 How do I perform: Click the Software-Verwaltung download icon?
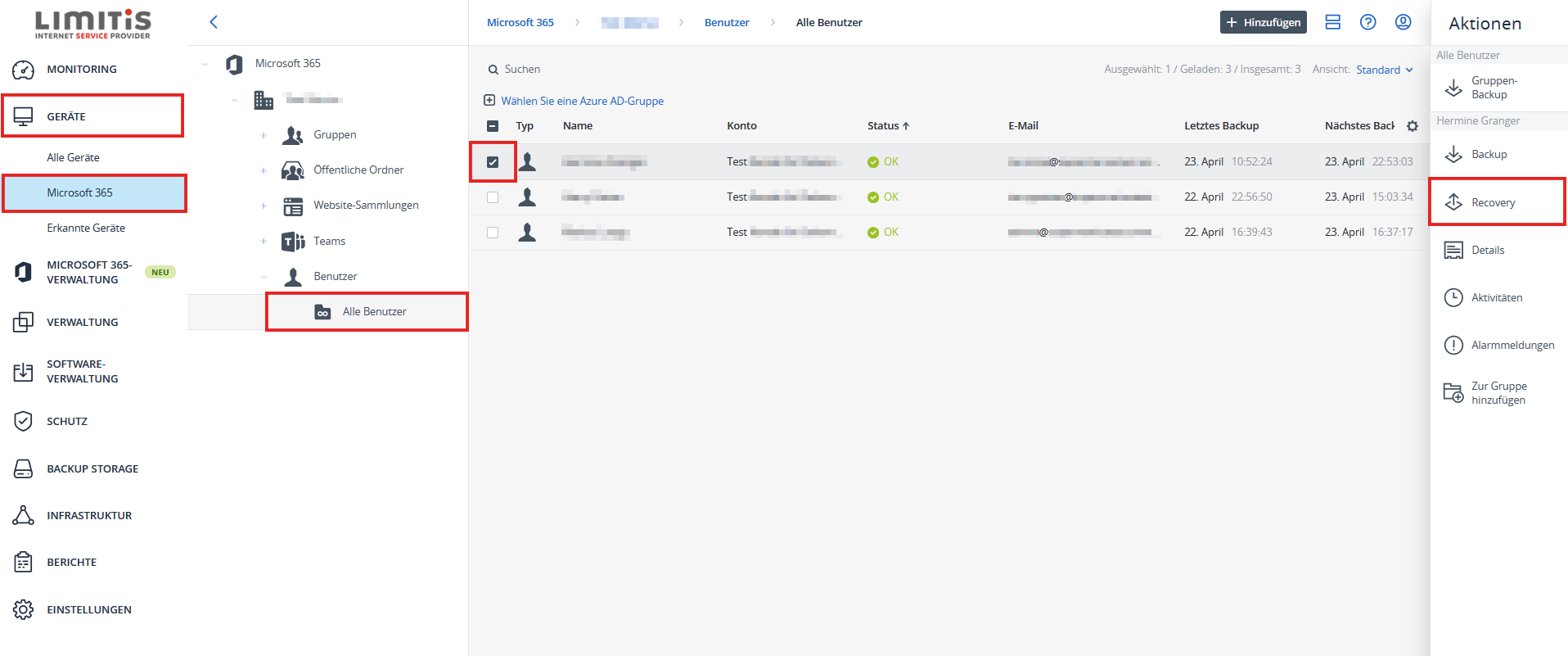[23, 372]
